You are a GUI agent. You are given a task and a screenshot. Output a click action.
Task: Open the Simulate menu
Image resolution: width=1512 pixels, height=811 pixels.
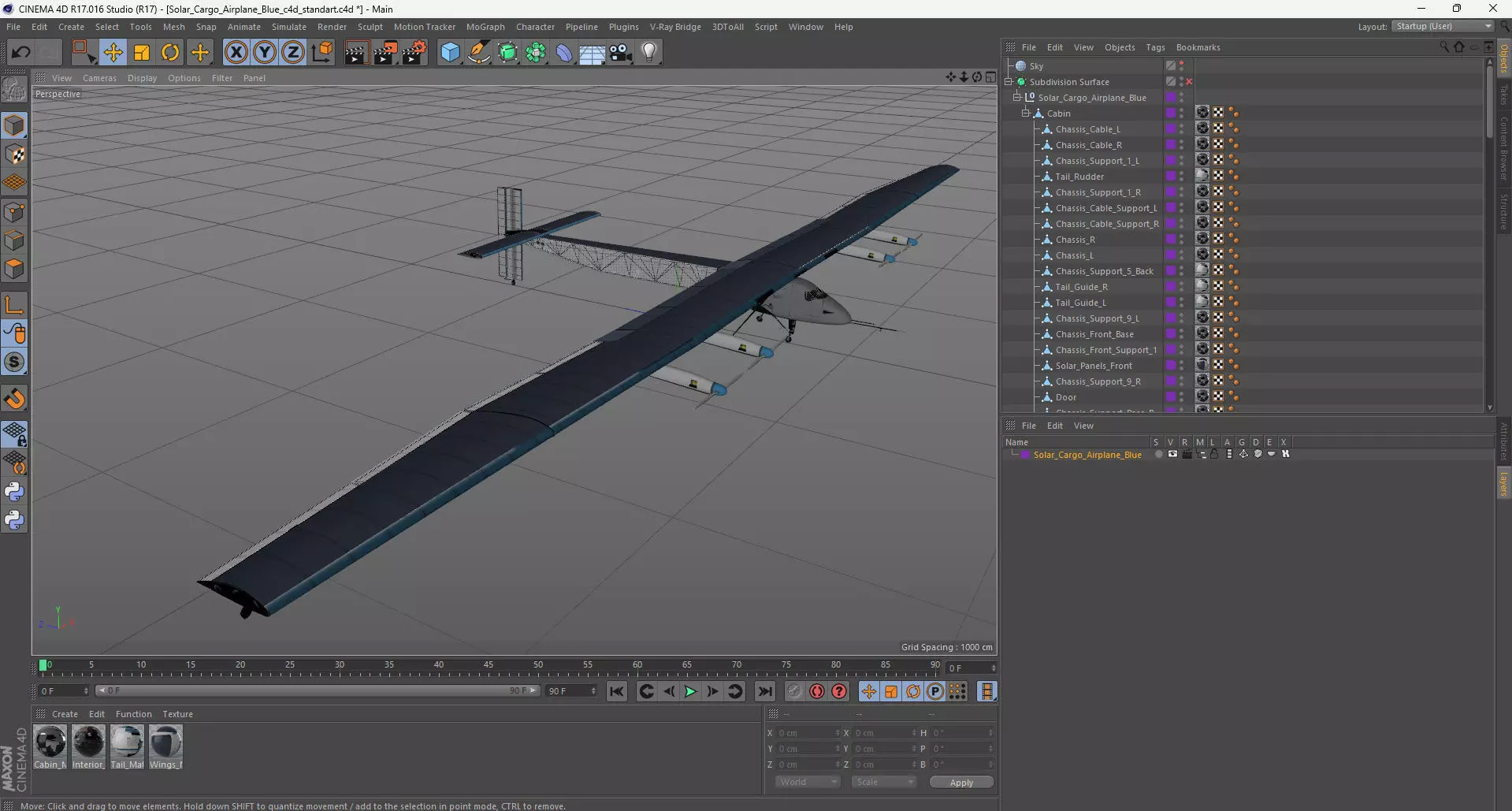tap(289, 27)
